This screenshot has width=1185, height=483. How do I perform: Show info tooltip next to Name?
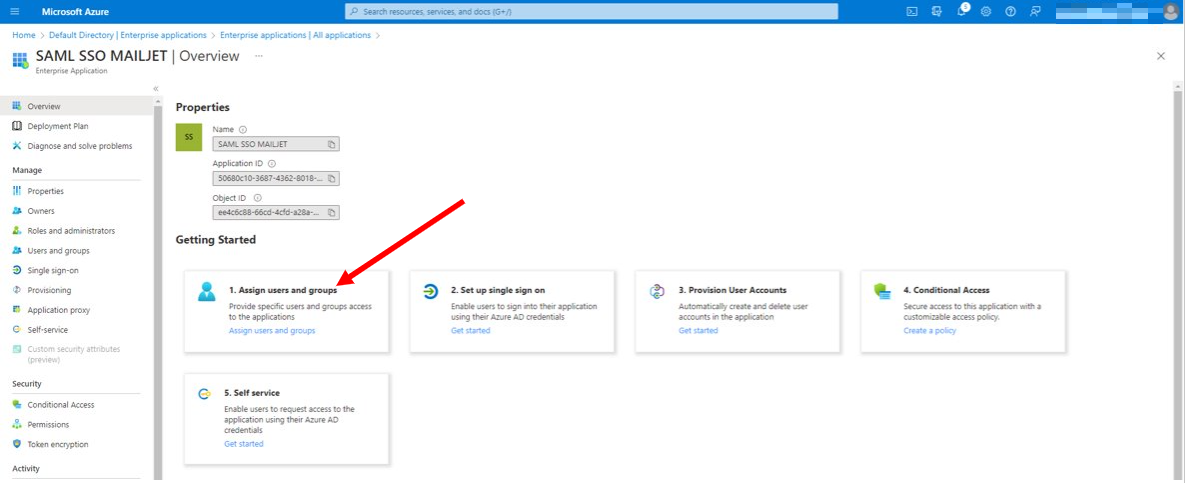(243, 129)
